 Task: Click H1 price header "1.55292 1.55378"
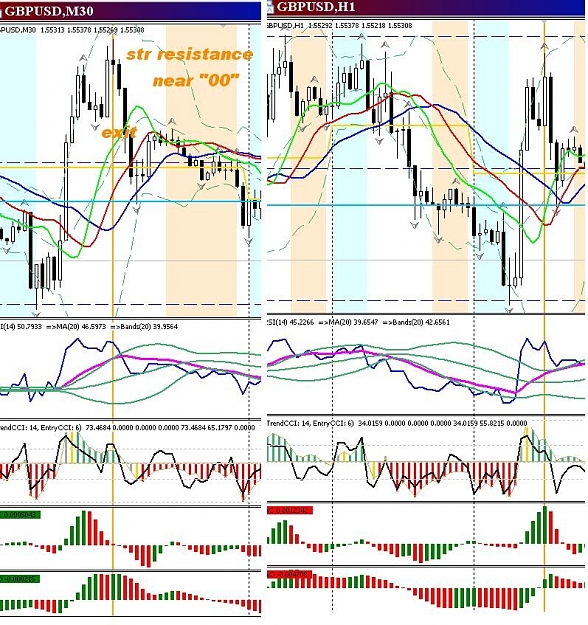[x=333, y=26]
